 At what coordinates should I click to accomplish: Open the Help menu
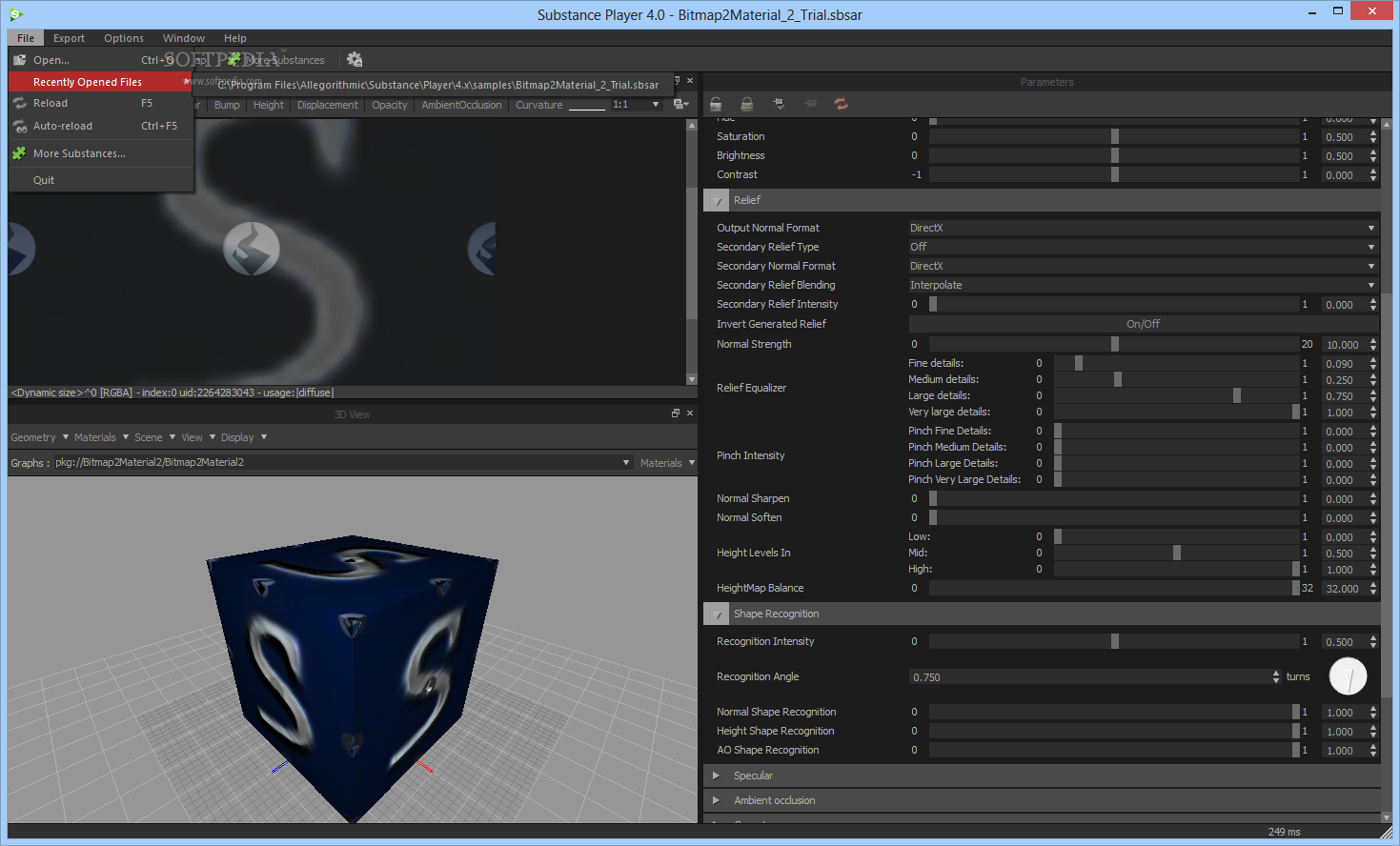(x=235, y=38)
